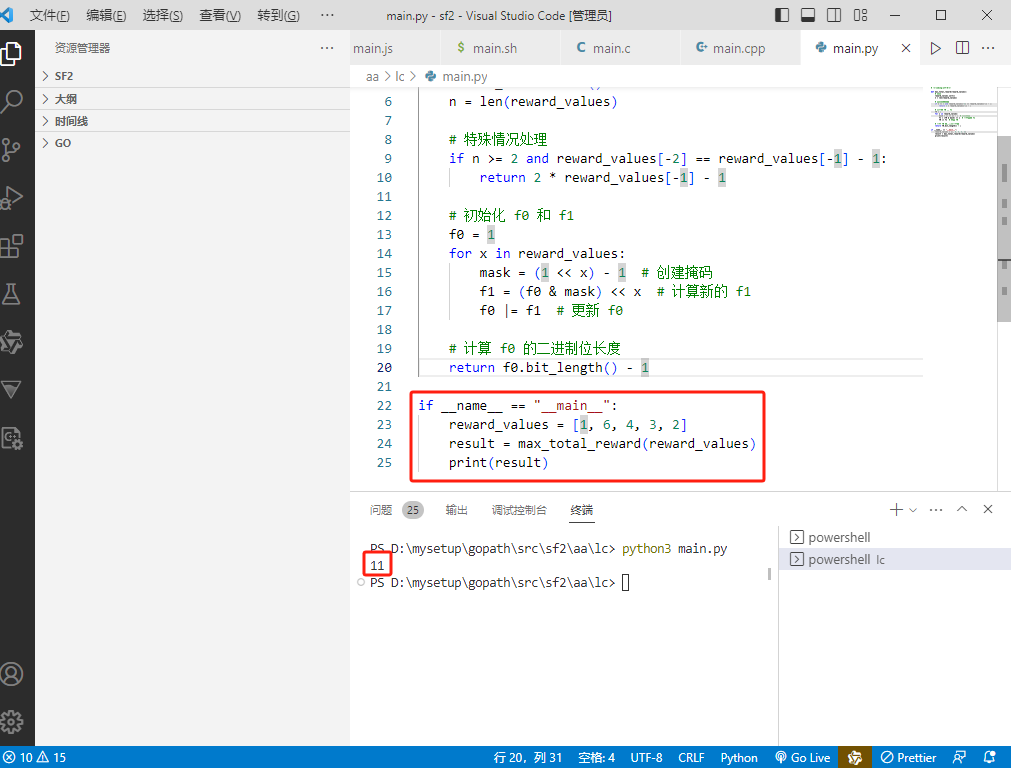Open panel More Actions ellipsis
The width and height of the screenshot is (1011, 768).
[x=936, y=510]
